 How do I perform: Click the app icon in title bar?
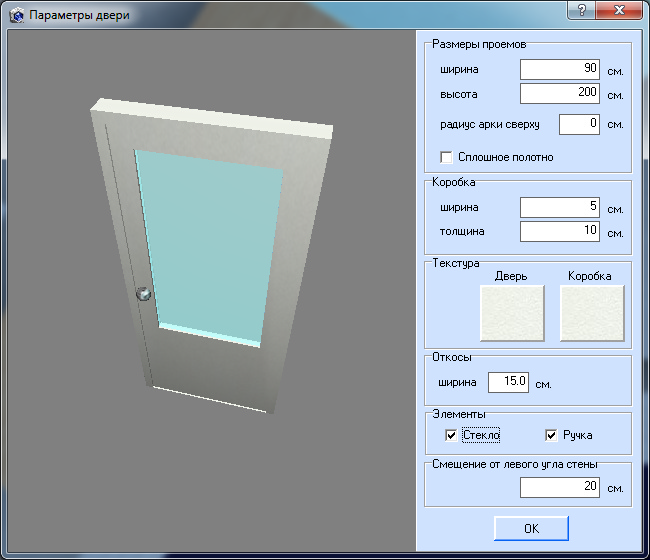pyautogui.click(x=15, y=16)
